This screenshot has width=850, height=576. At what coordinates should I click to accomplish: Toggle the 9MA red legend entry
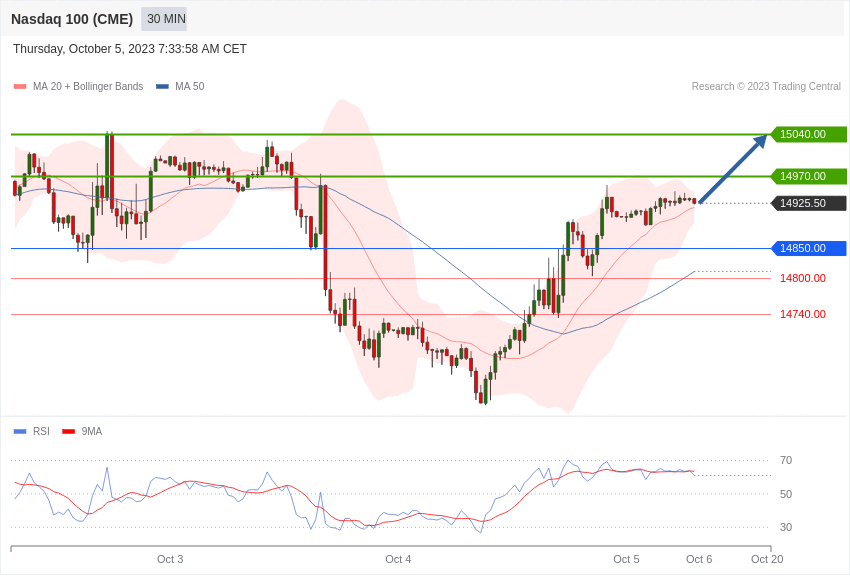[82, 431]
